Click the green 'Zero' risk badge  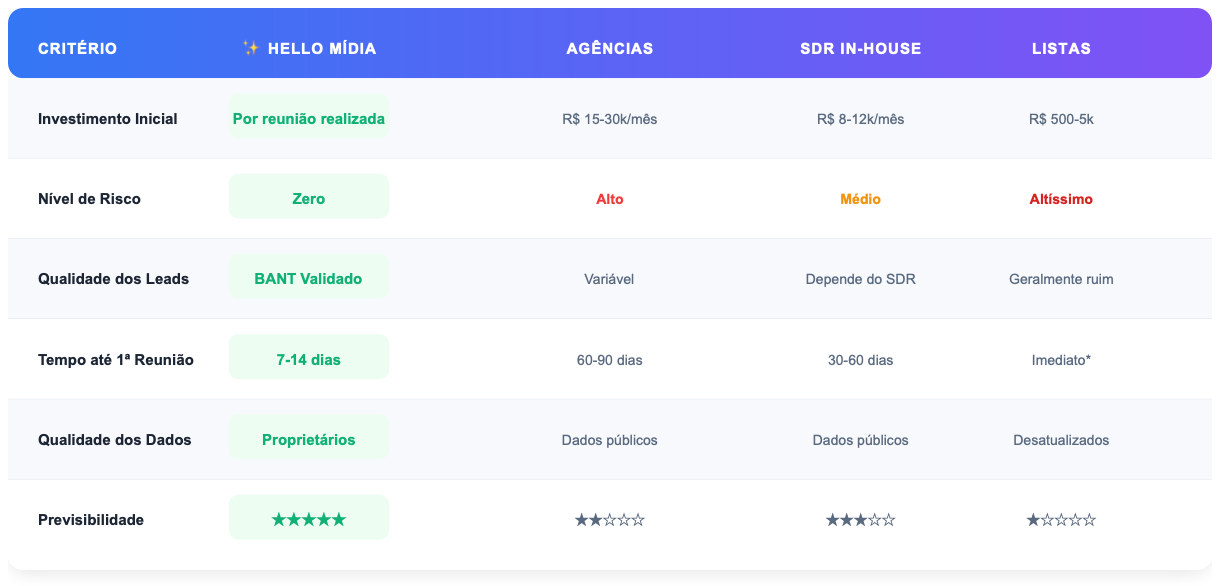pos(309,198)
